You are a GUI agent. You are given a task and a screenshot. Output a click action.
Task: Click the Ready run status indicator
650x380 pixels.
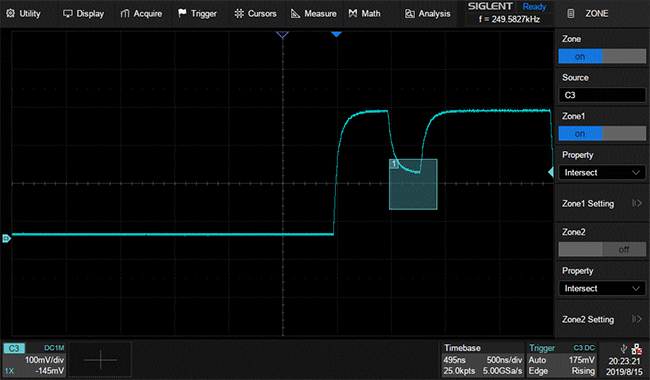(534, 7)
